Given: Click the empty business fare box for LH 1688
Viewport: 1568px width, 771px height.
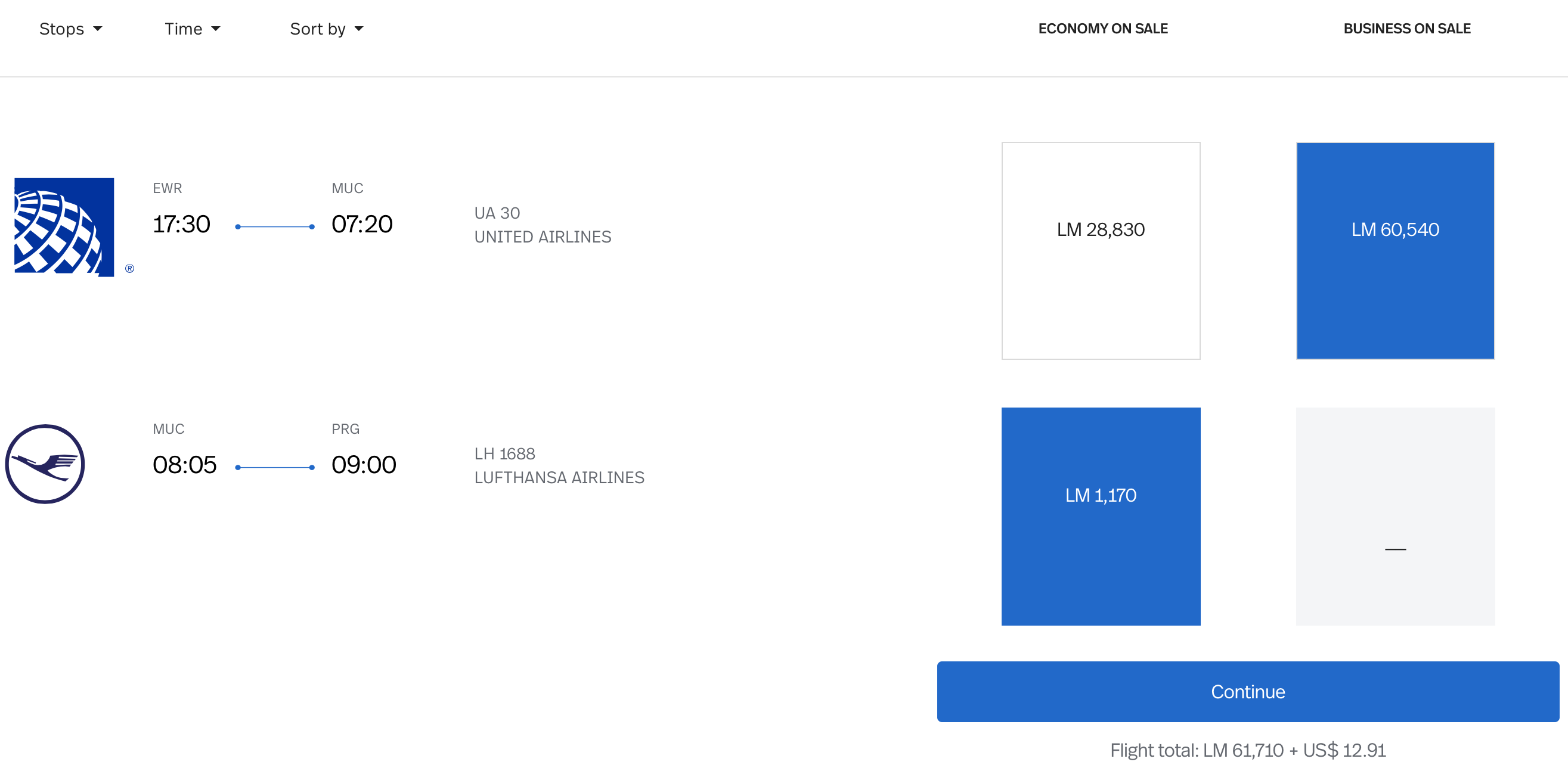Looking at the screenshot, I should (1395, 516).
